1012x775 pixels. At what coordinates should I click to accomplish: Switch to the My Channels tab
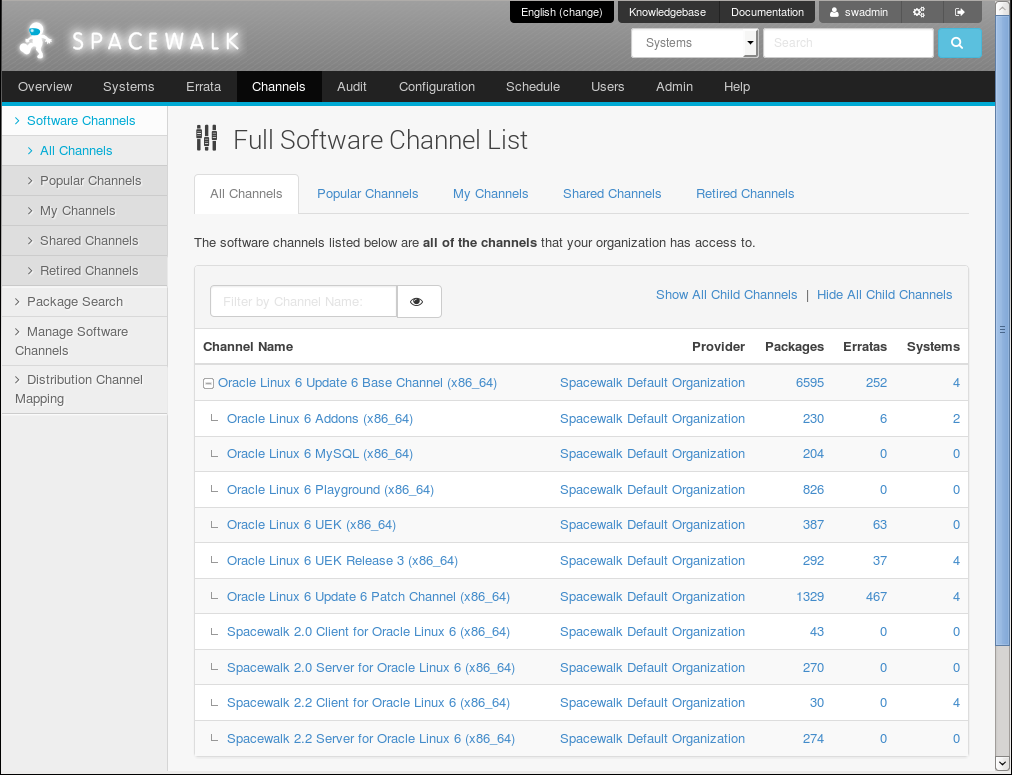(x=491, y=194)
